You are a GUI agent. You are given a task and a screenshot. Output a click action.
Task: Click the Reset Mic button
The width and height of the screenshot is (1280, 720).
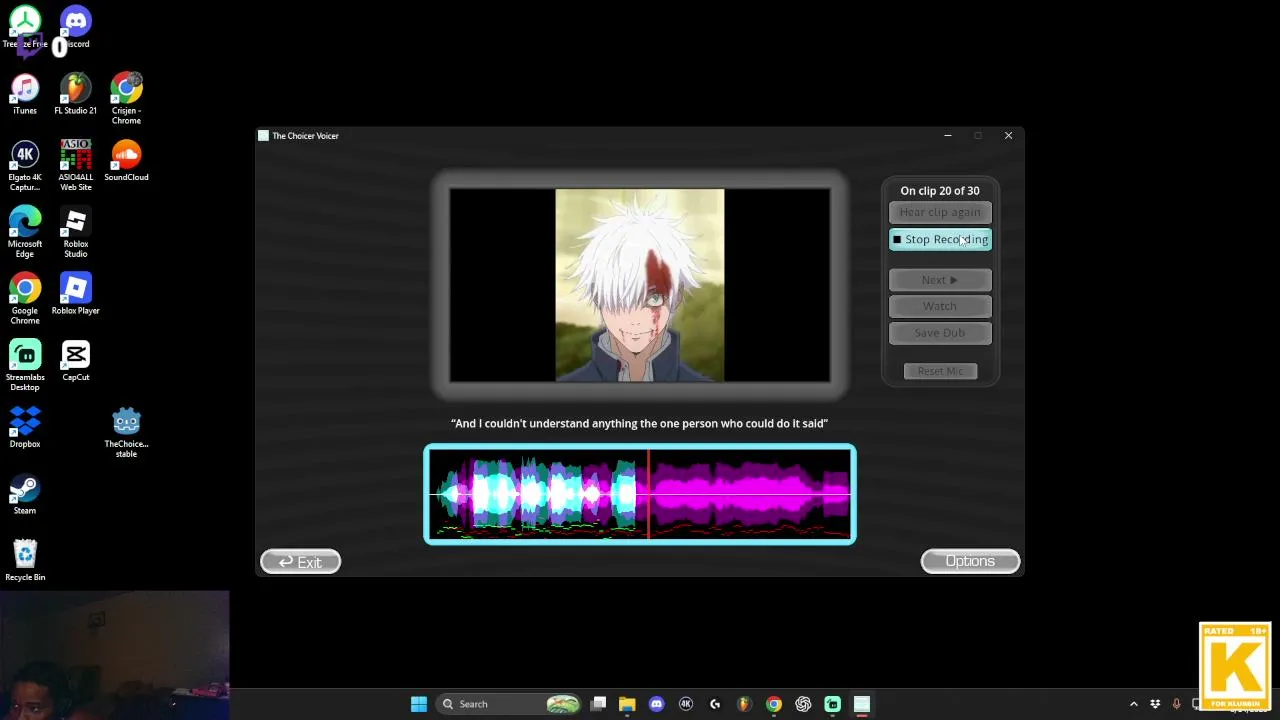point(940,371)
